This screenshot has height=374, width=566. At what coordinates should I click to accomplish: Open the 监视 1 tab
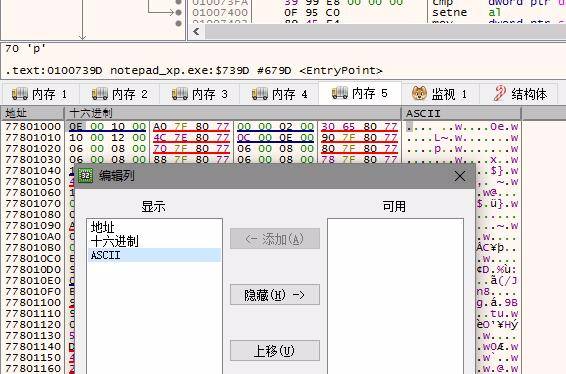(440, 94)
